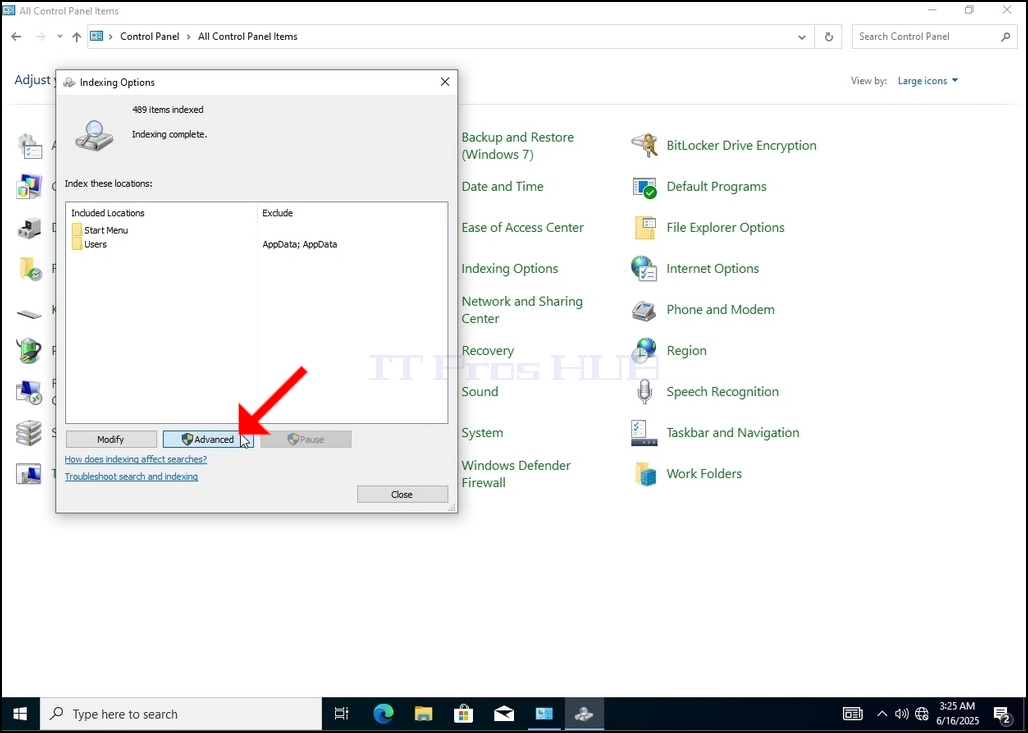Open the Indexing Options control panel item
Screen dimensions: 1028x733
click(x=509, y=269)
